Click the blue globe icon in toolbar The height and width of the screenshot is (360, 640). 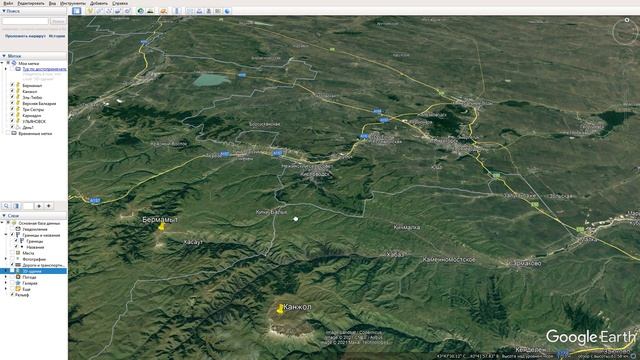coord(228,11)
